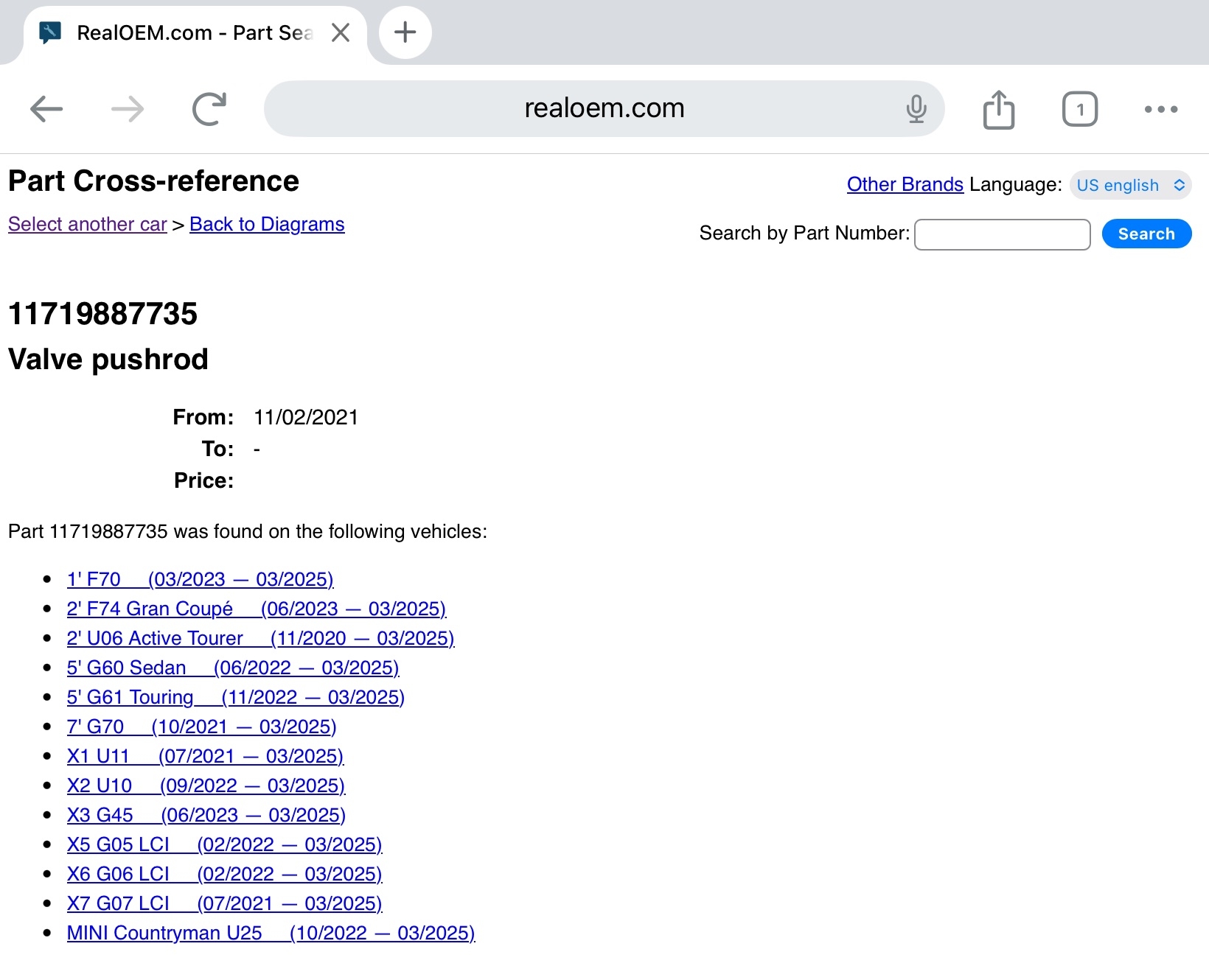Viewport: 1209px width, 980px height.
Task: Click the part number heading 11719887735
Action: [x=102, y=314]
